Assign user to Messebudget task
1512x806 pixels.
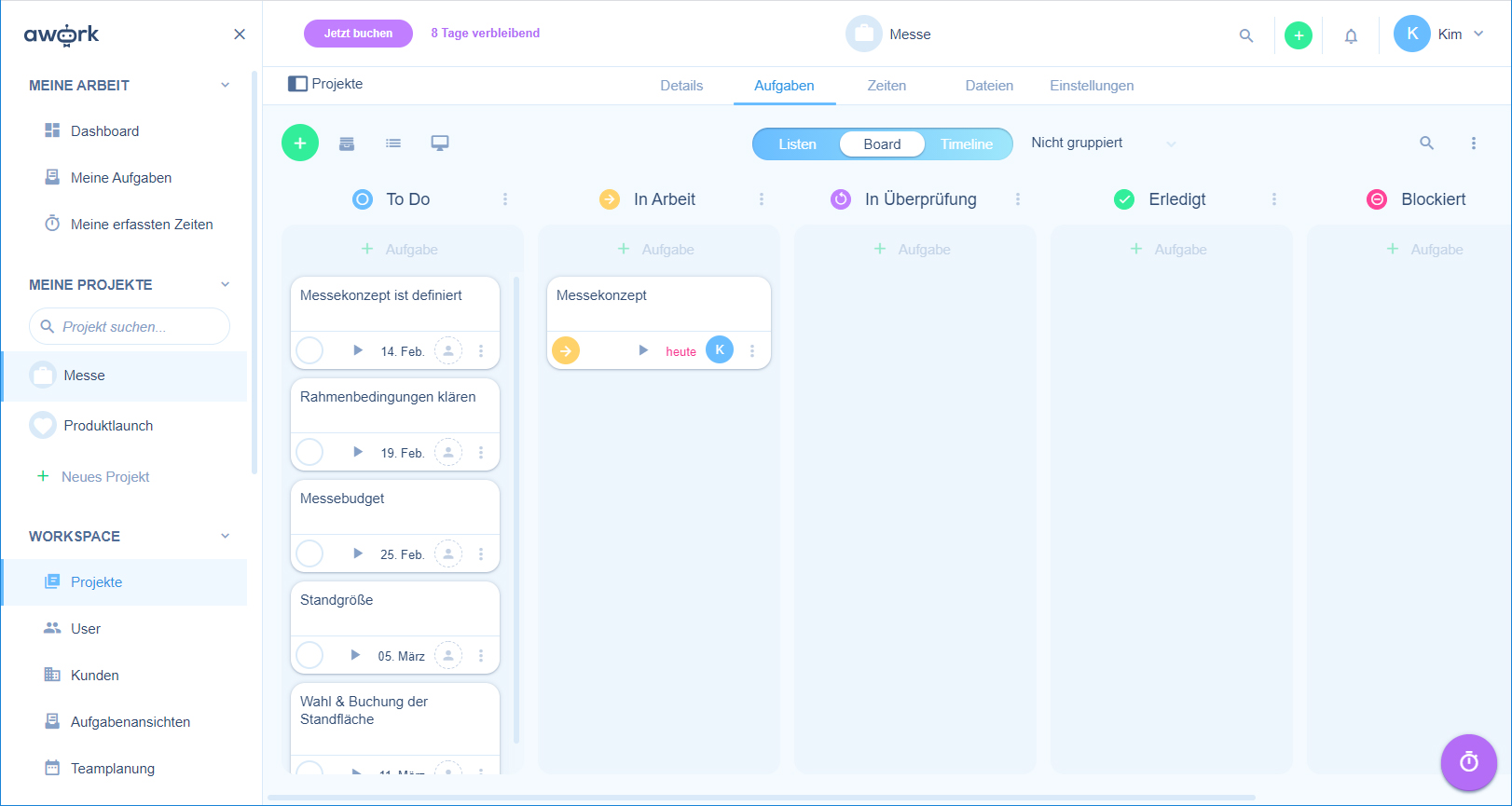pos(448,553)
